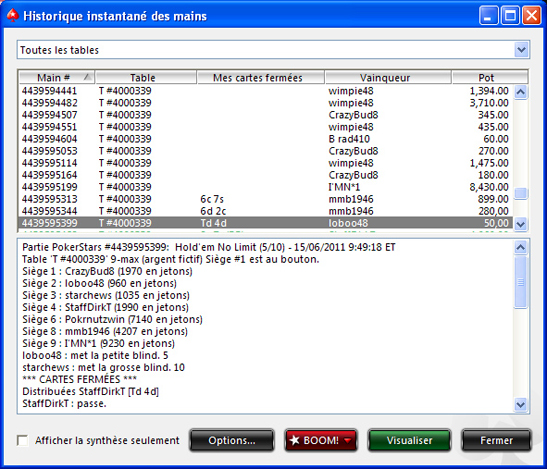Screen dimensions: 547x469
Task: Click the 6d 2c hole cards cell
Action: tap(213, 211)
